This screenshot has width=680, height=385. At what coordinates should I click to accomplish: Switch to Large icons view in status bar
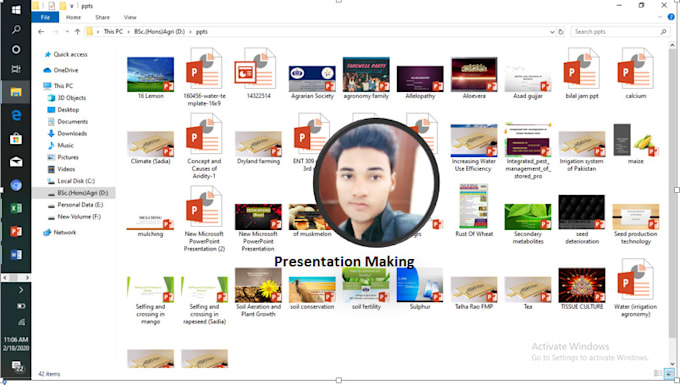click(669, 373)
